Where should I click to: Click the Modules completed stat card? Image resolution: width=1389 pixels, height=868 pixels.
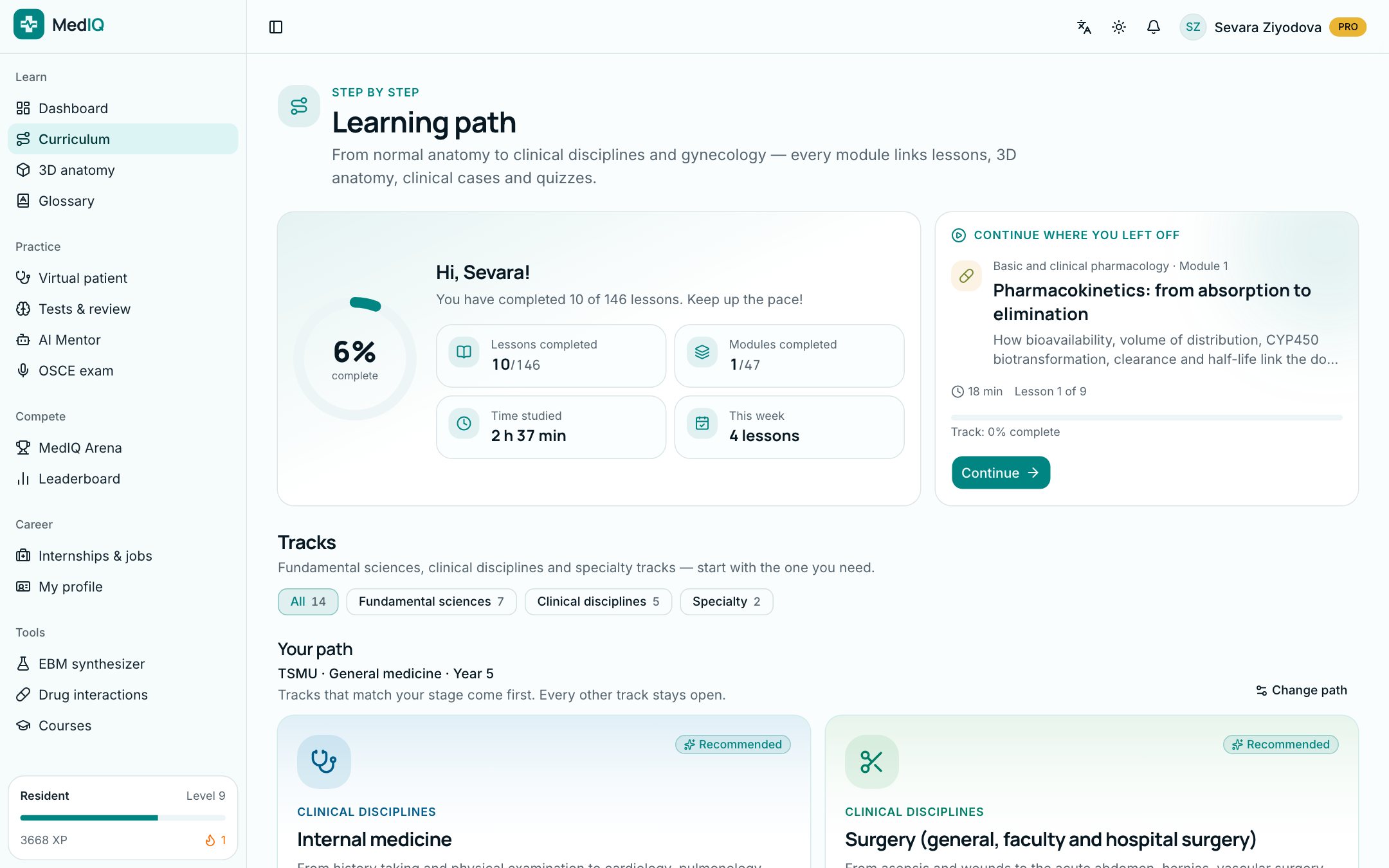point(789,356)
